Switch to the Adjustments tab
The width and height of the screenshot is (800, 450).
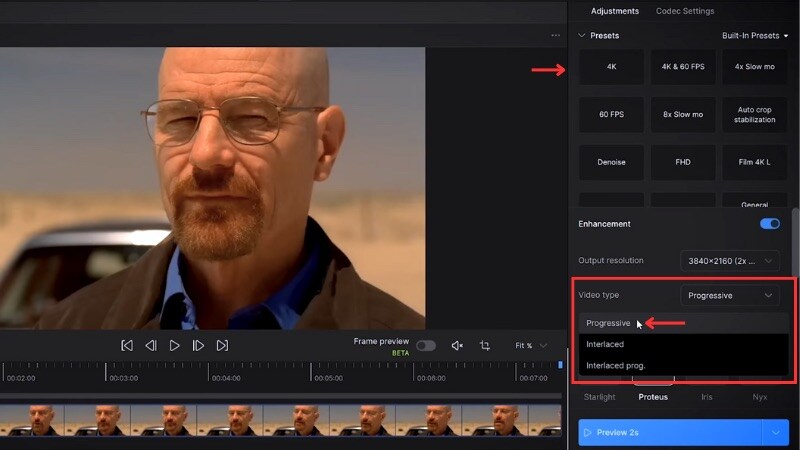[x=615, y=11]
